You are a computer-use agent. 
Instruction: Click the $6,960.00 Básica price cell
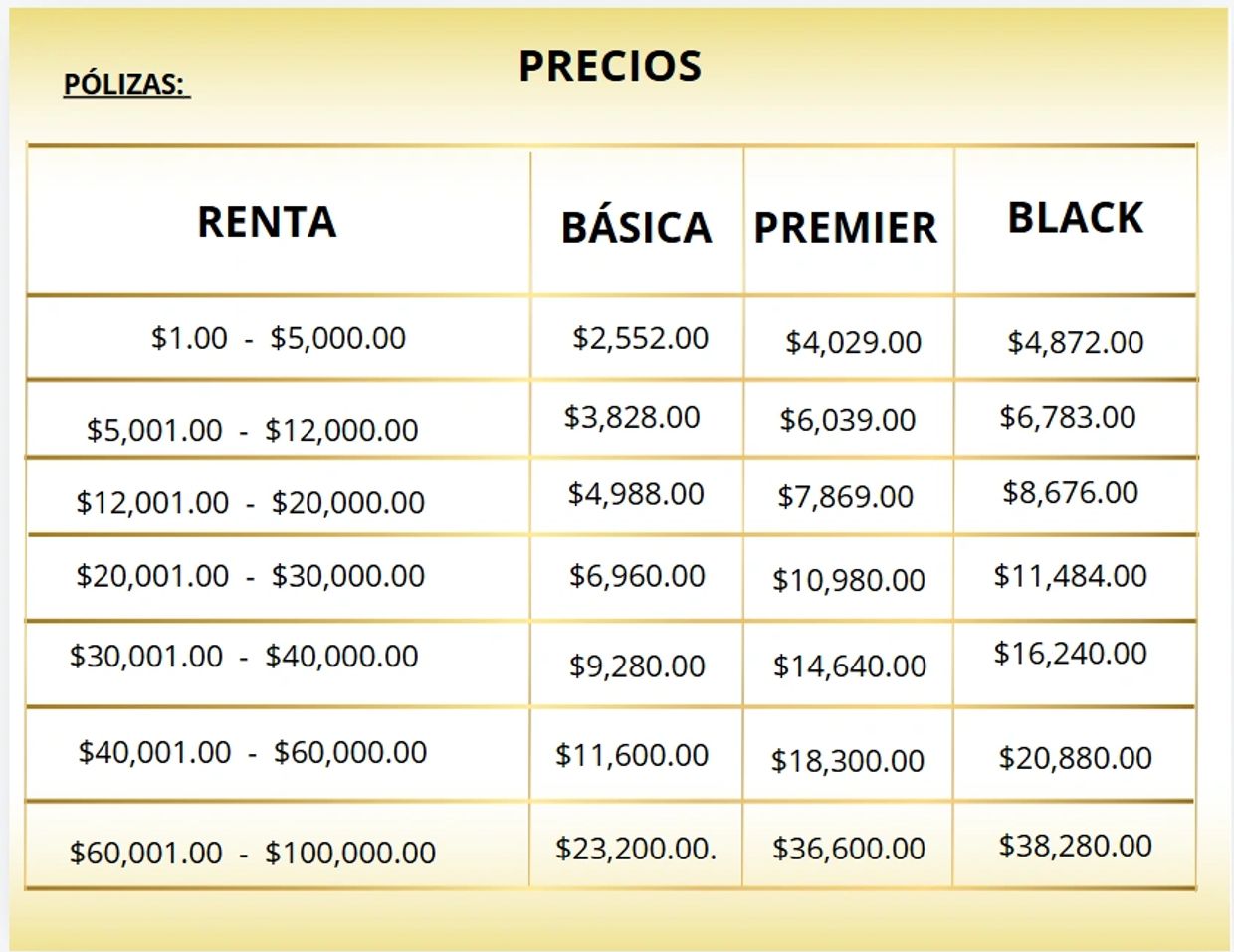637,576
